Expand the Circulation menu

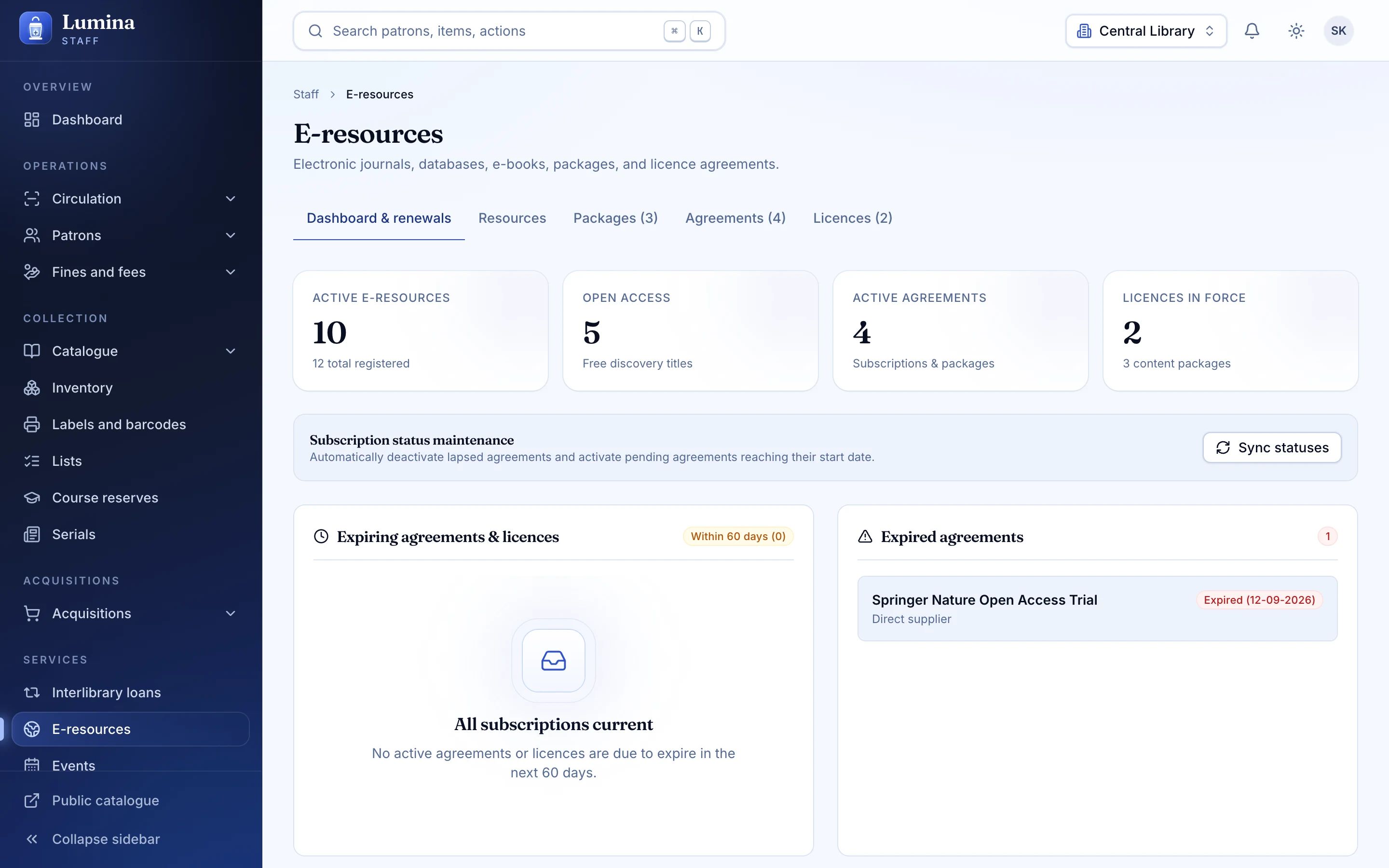[131, 199]
